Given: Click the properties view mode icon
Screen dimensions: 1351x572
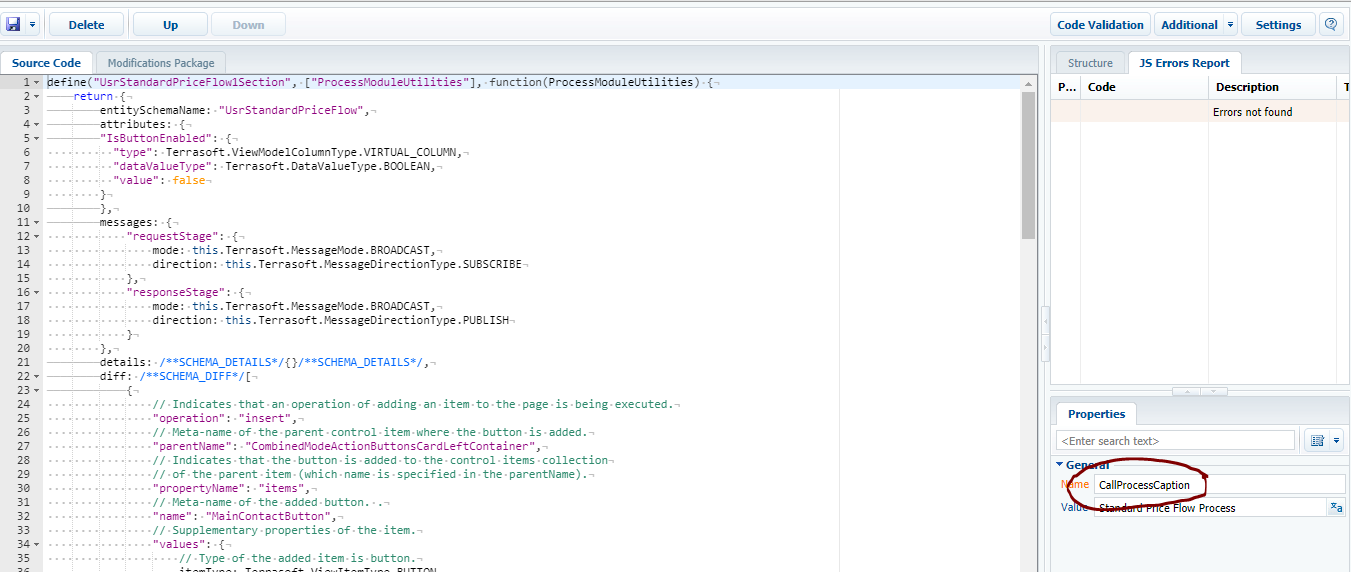Looking at the screenshot, I should (x=1317, y=441).
